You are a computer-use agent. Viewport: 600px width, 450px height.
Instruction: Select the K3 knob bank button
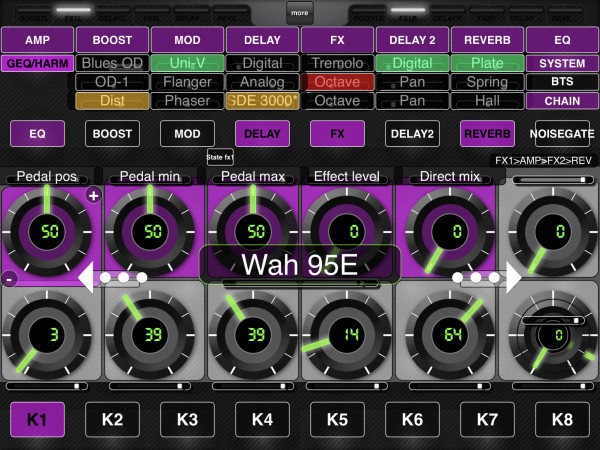click(188, 419)
